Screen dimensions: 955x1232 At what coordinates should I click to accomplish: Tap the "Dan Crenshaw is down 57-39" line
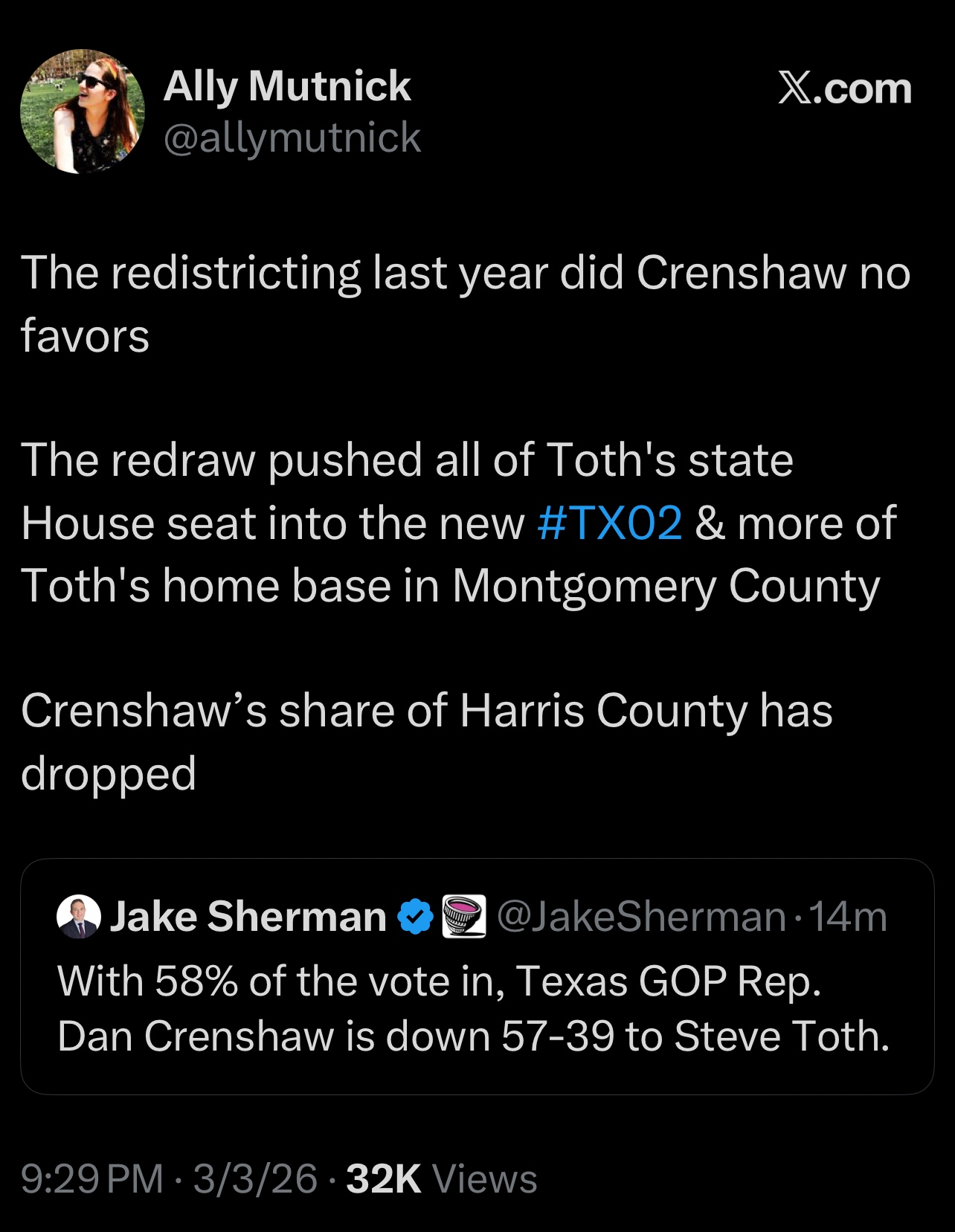tap(473, 1036)
